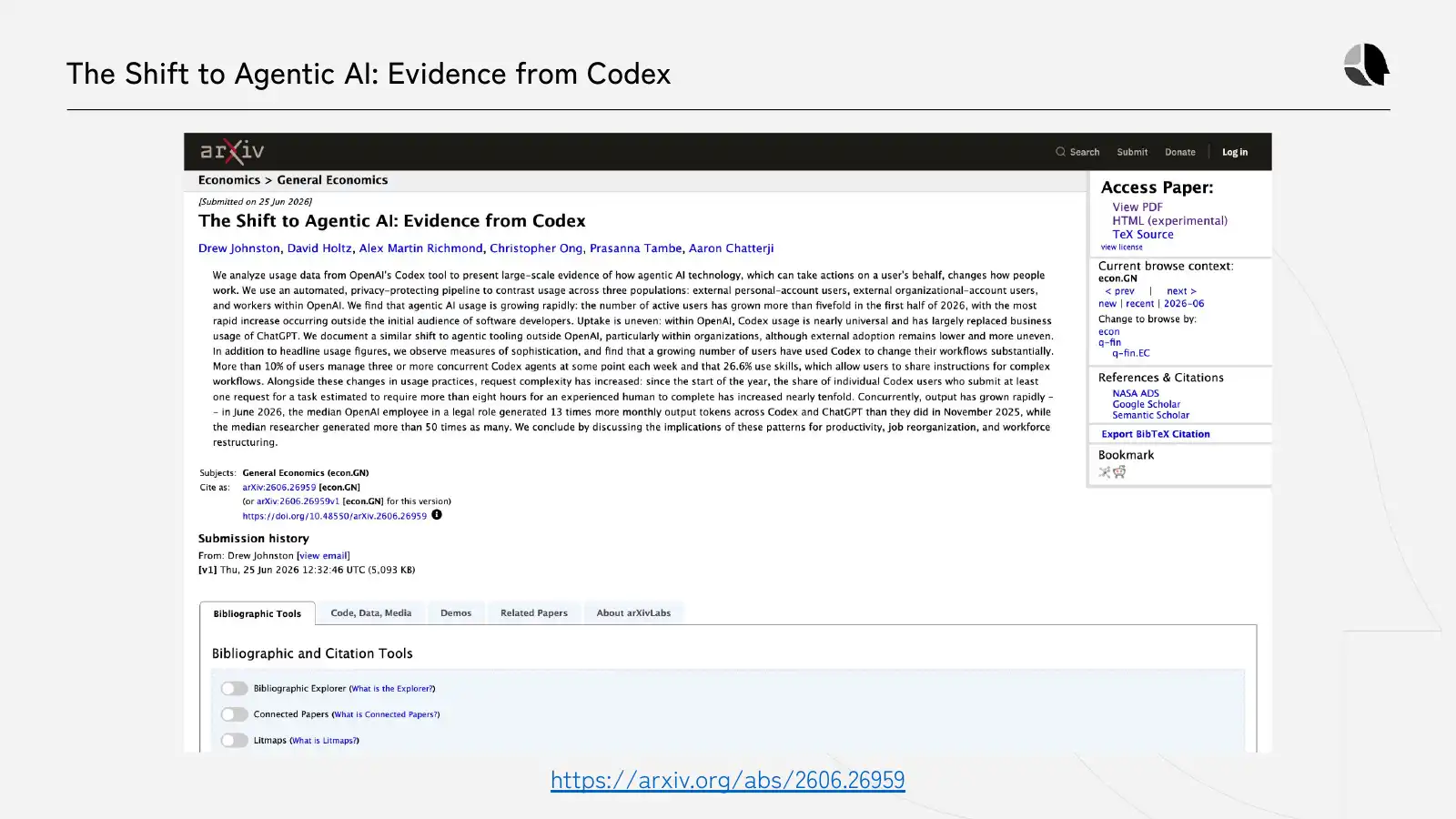Image resolution: width=1456 pixels, height=819 pixels.
Task: Open the new listings link
Action: point(1107,304)
